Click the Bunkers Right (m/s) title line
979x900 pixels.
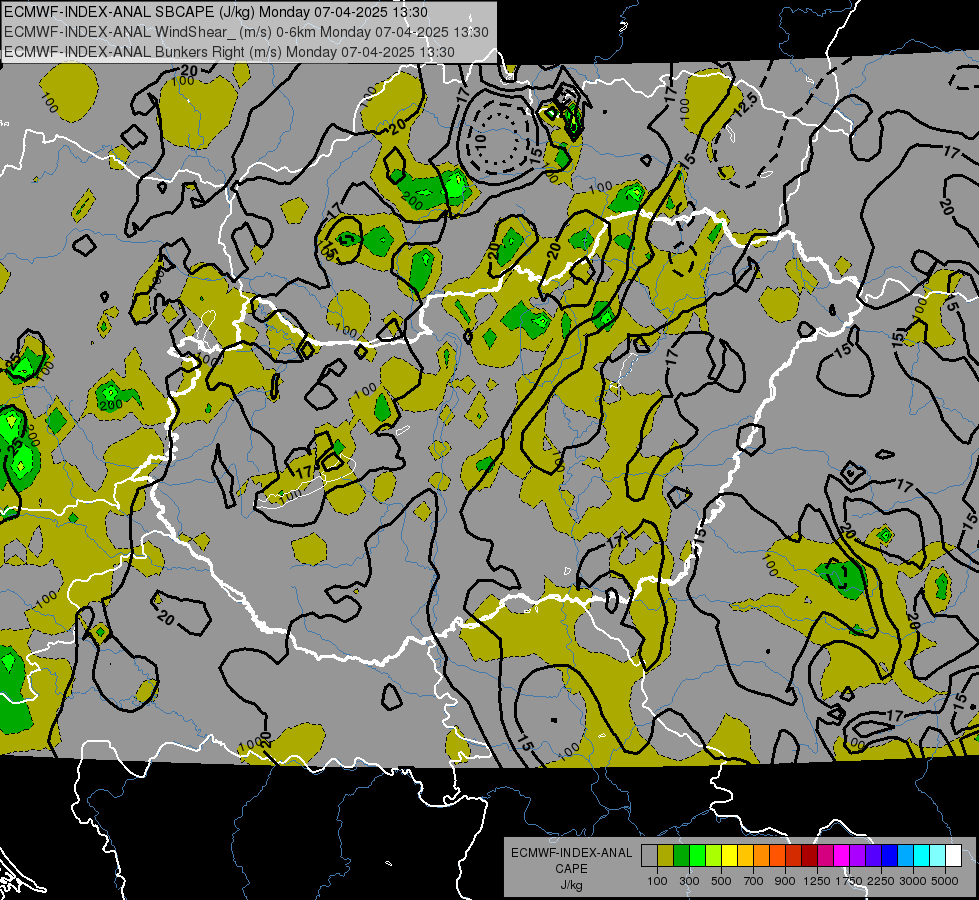pyautogui.click(x=229, y=52)
